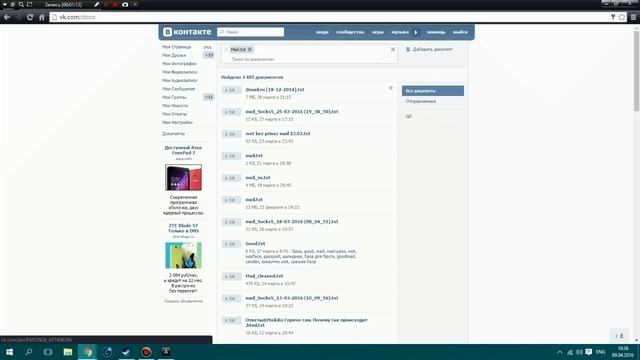This screenshot has width=640, height=360.
Task: Click the txt badge beside Gmail.ru [18-12-2014].txt
Action: point(231,90)
